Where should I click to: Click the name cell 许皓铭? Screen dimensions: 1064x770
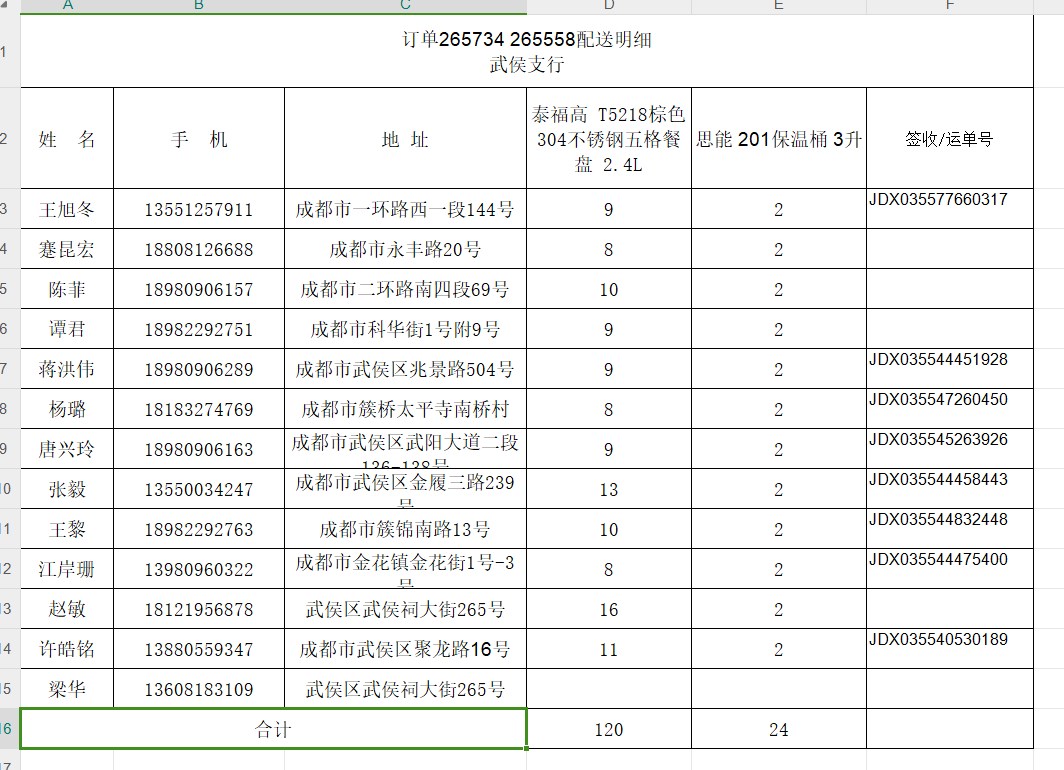point(67,649)
